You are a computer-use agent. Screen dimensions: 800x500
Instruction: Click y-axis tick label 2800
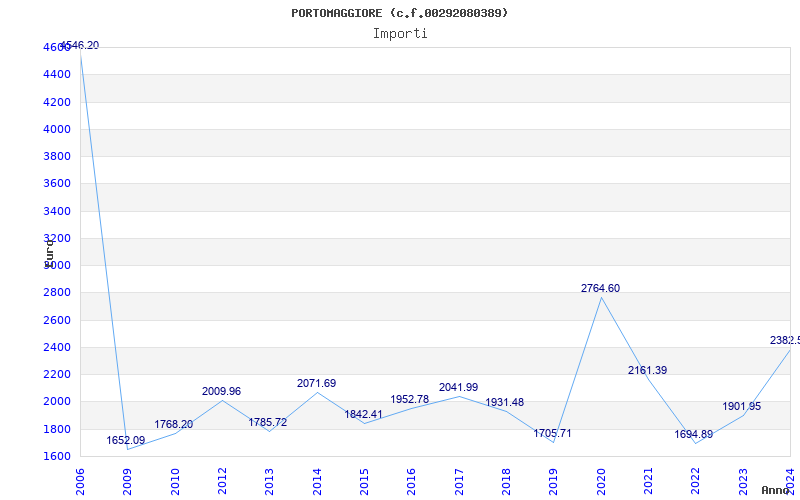point(57,292)
